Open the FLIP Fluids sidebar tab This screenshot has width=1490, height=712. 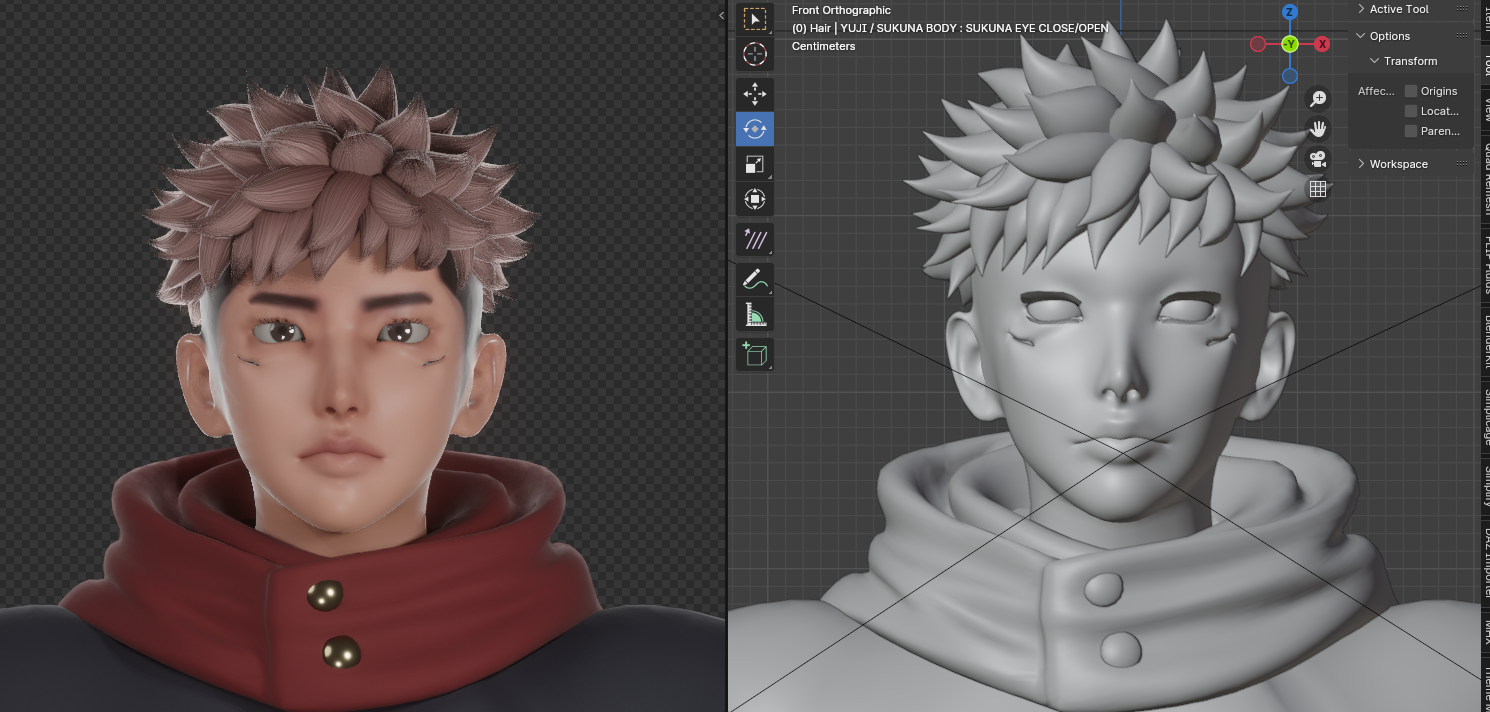pos(1485,263)
